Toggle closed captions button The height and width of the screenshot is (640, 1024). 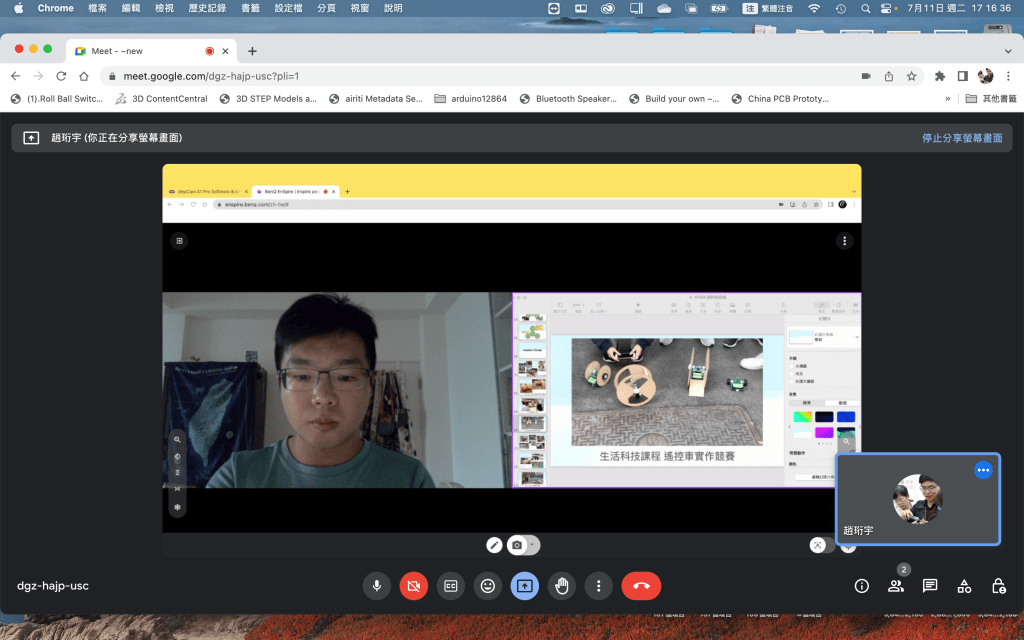coord(451,586)
